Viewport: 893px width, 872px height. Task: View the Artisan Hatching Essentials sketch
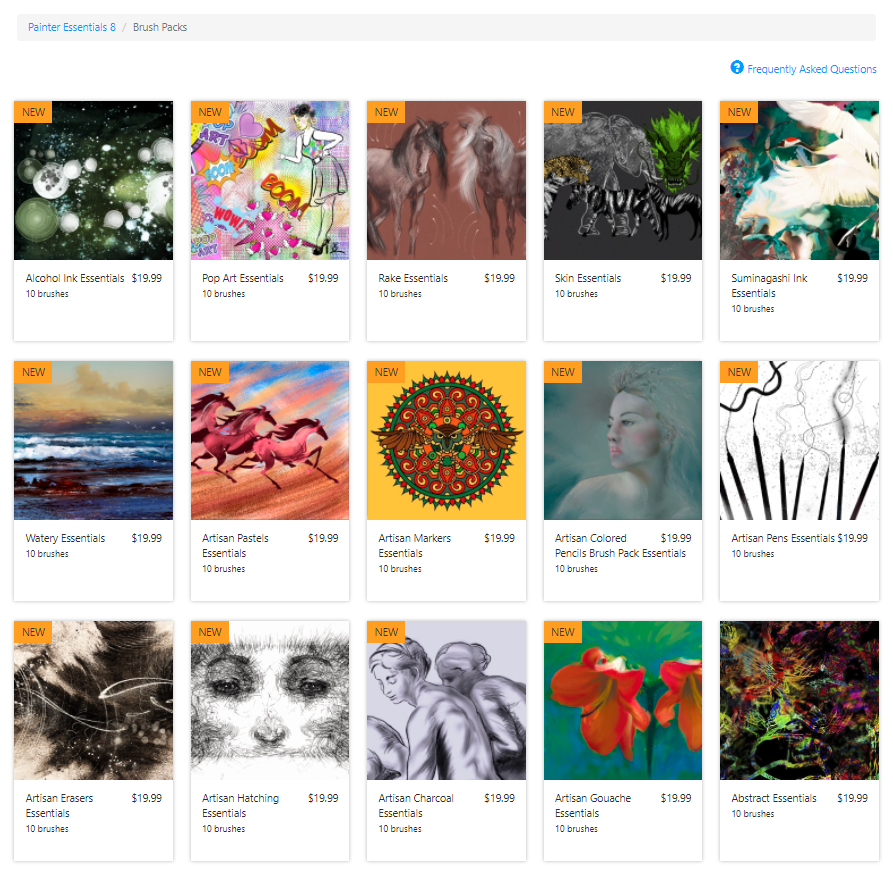pos(270,701)
